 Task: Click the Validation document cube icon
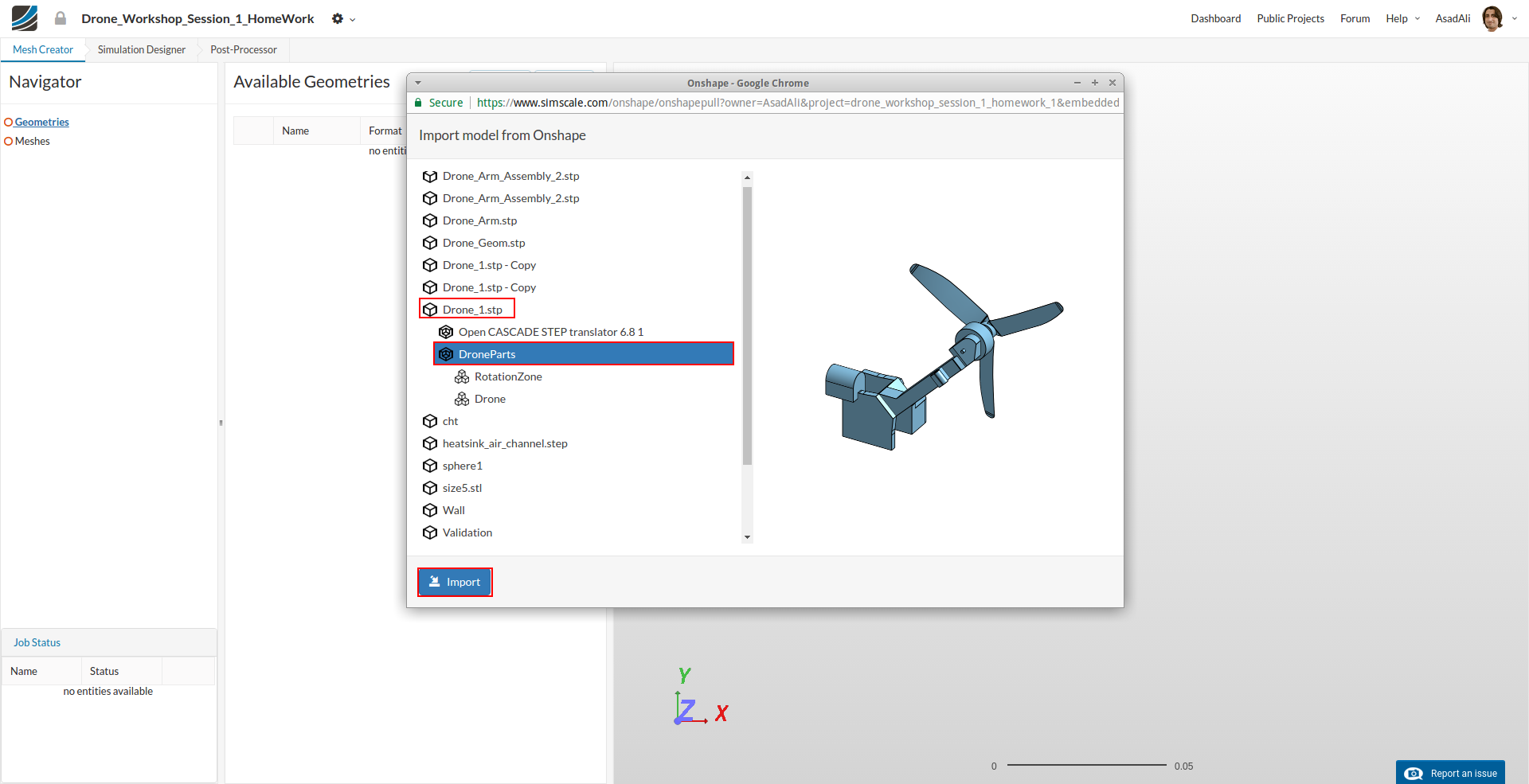430,532
